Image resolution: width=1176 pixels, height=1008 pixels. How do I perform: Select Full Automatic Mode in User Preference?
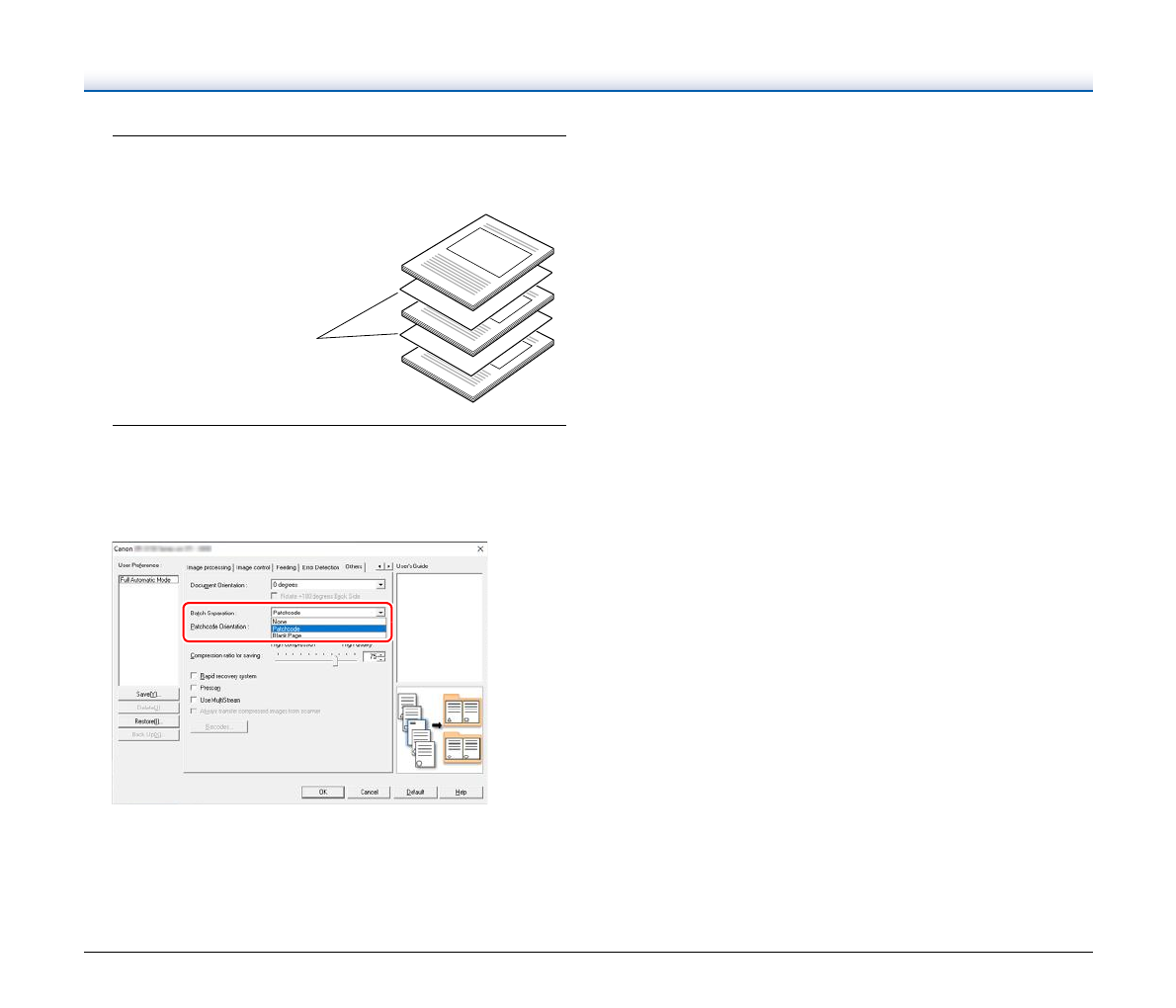coord(145,580)
